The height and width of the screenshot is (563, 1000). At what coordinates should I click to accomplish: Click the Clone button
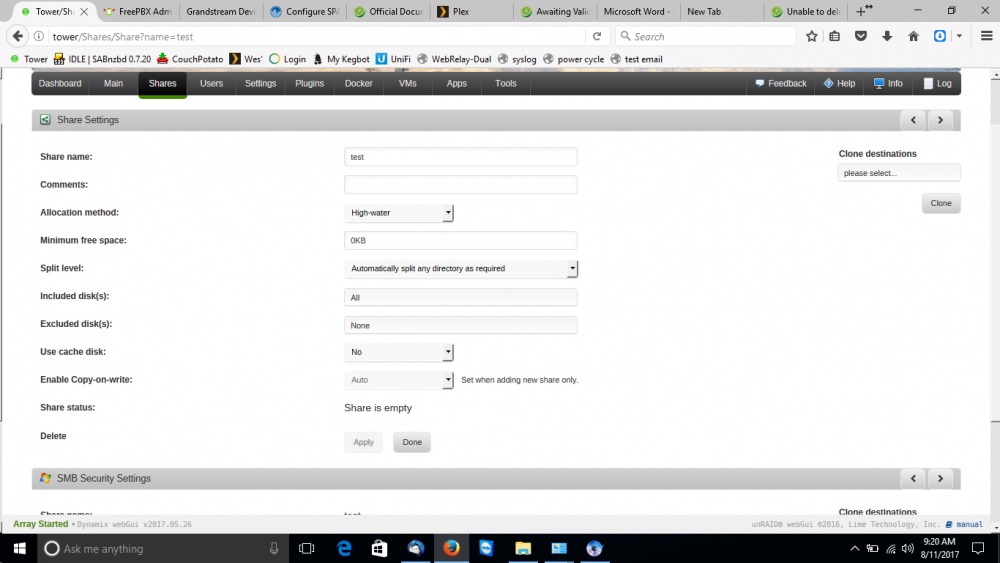tap(941, 203)
